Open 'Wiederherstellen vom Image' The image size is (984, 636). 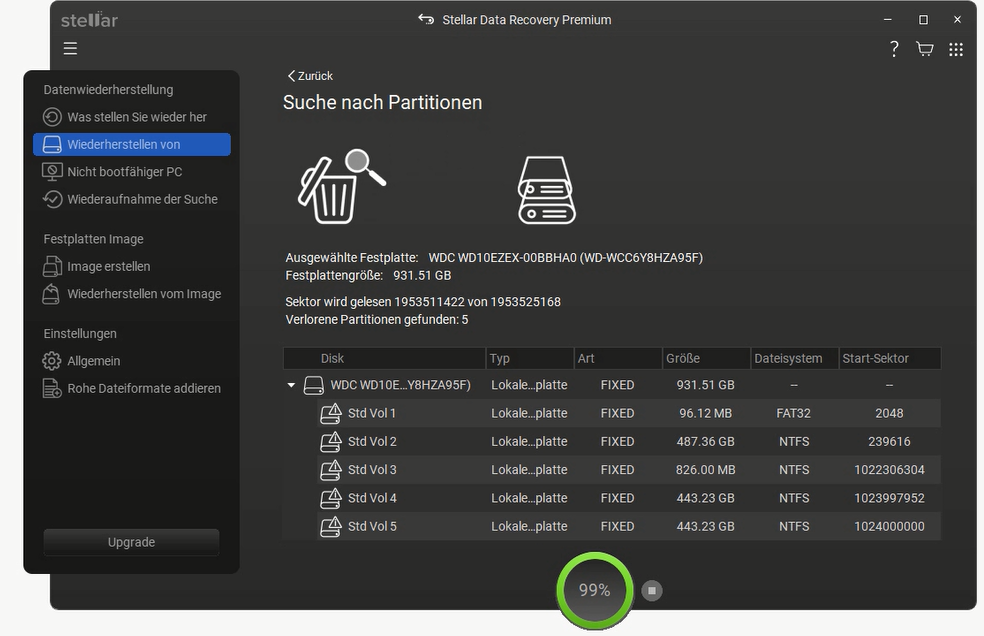point(132,294)
